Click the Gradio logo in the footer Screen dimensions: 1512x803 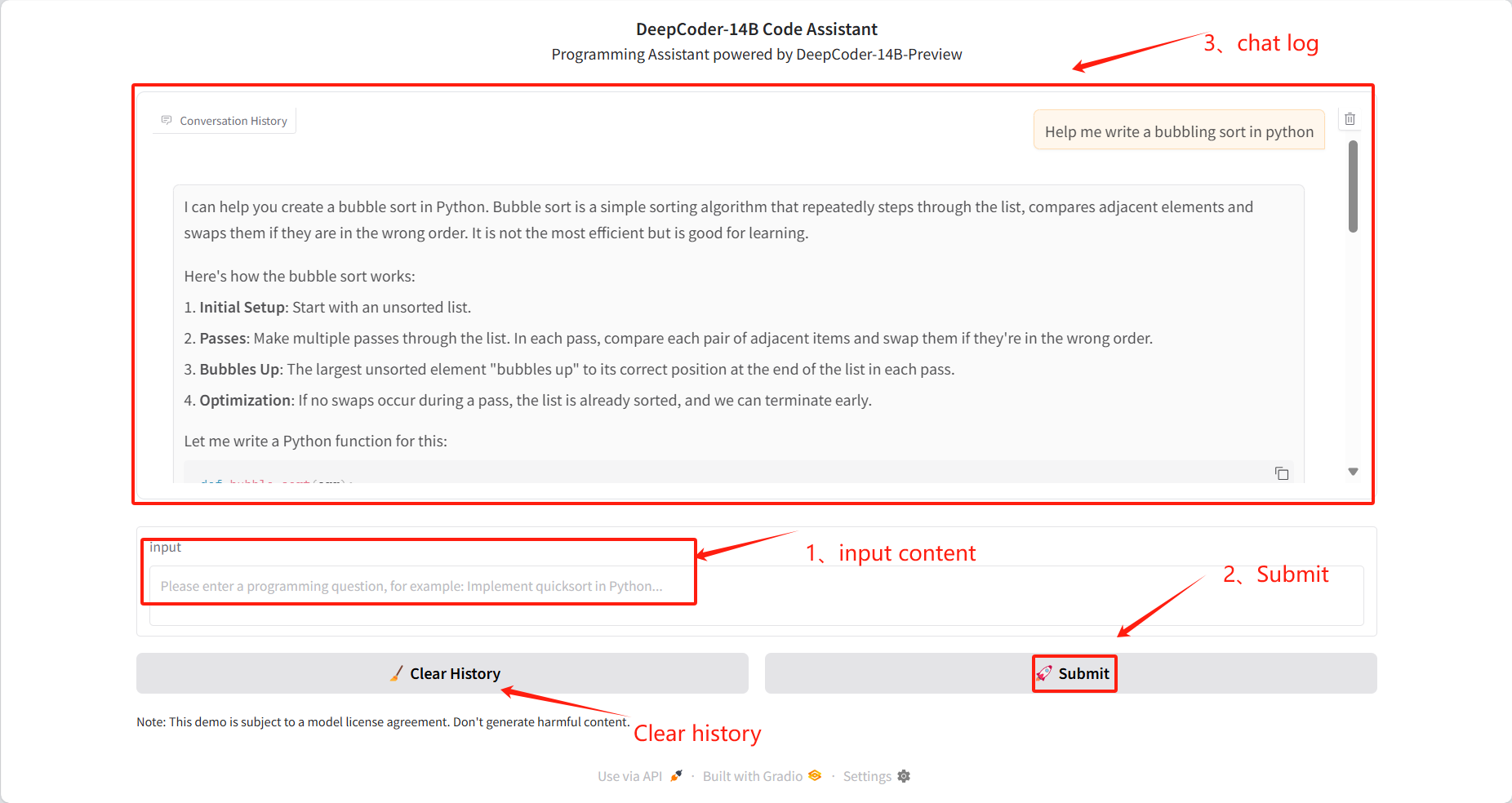[815, 776]
